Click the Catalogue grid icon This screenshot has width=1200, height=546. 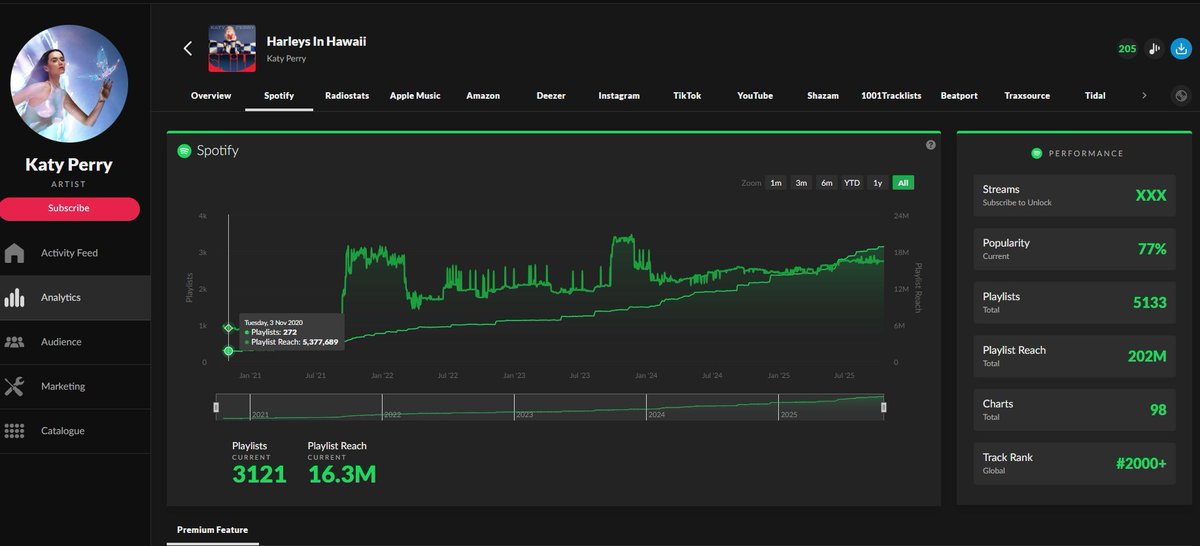[15, 431]
